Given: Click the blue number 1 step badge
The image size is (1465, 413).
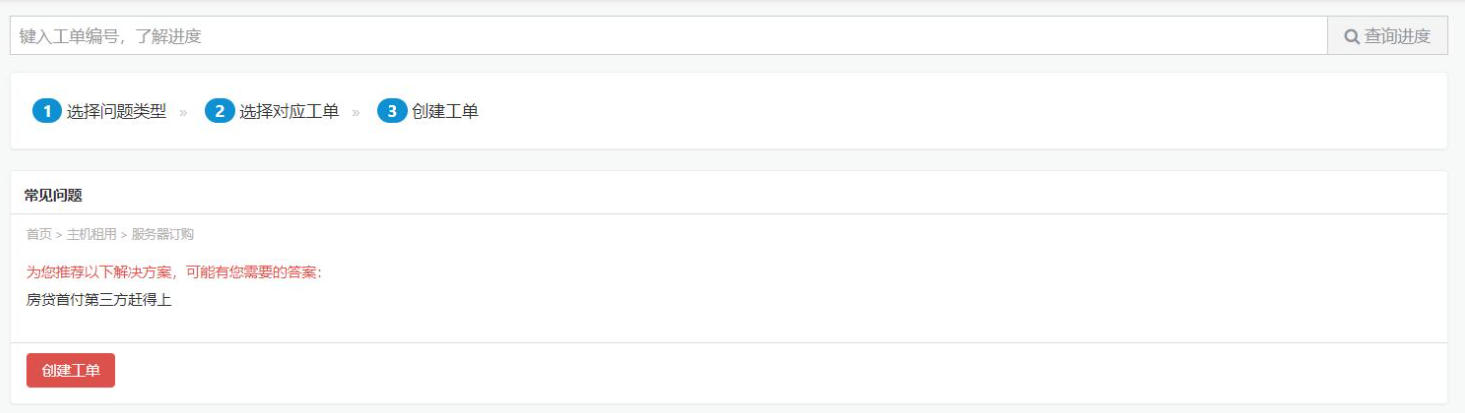Looking at the screenshot, I should pos(47,111).
